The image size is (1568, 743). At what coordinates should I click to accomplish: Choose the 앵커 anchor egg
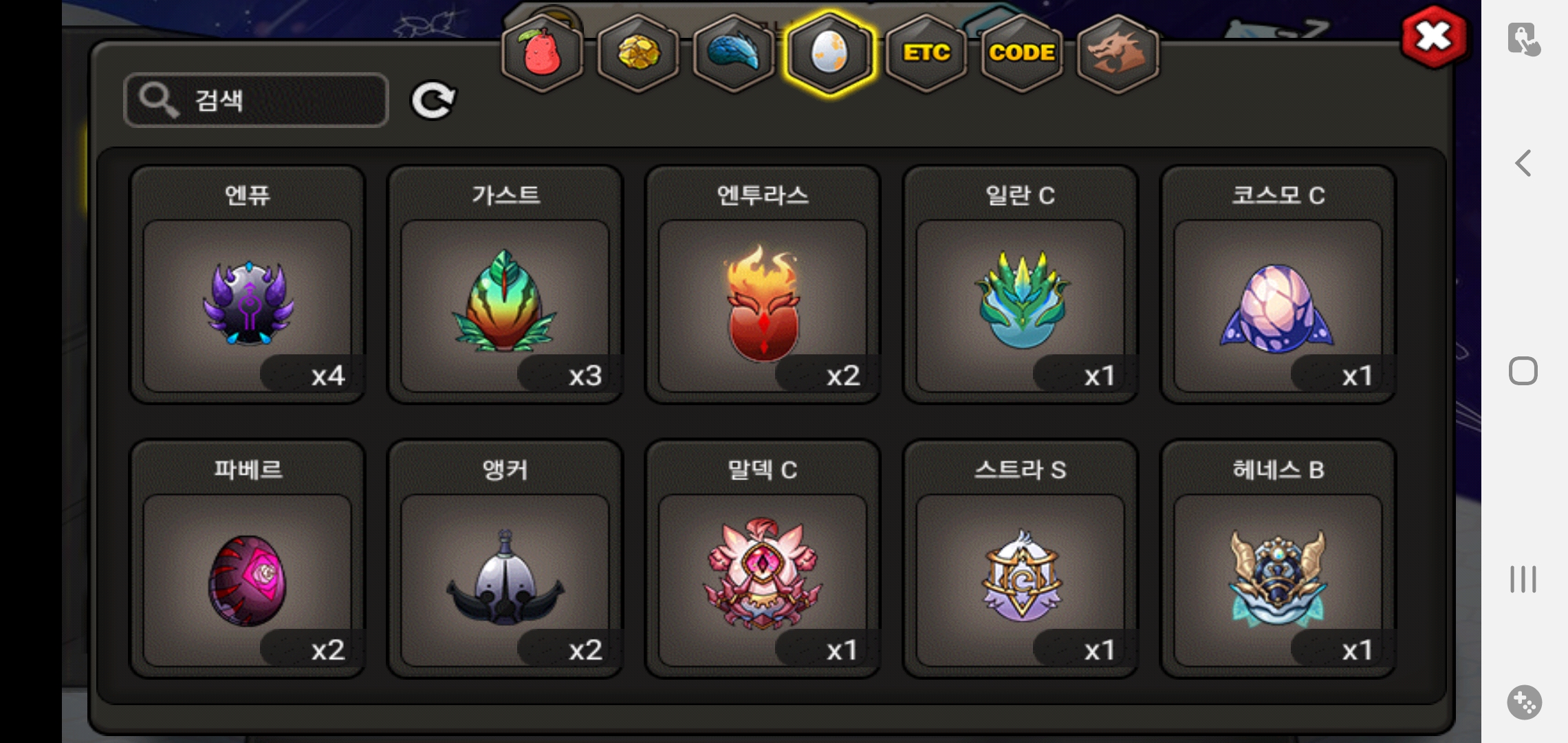click(x=505, y=559)
